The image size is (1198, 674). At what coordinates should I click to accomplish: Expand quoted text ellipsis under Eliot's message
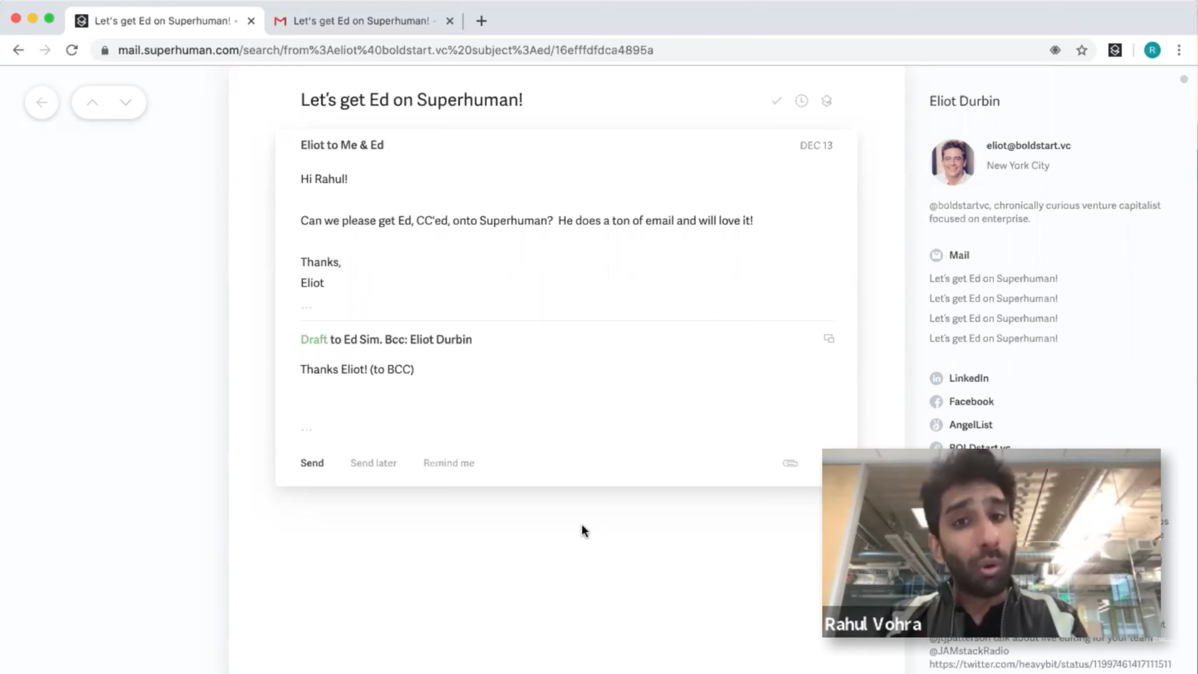pos(306,307)
